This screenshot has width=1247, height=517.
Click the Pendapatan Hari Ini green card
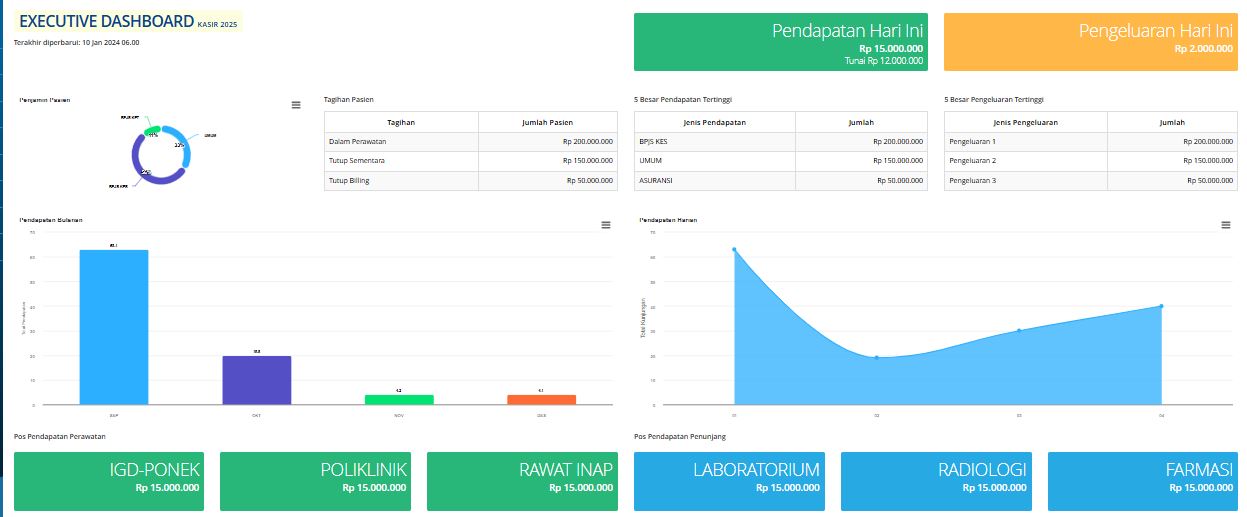click(781, 42)
